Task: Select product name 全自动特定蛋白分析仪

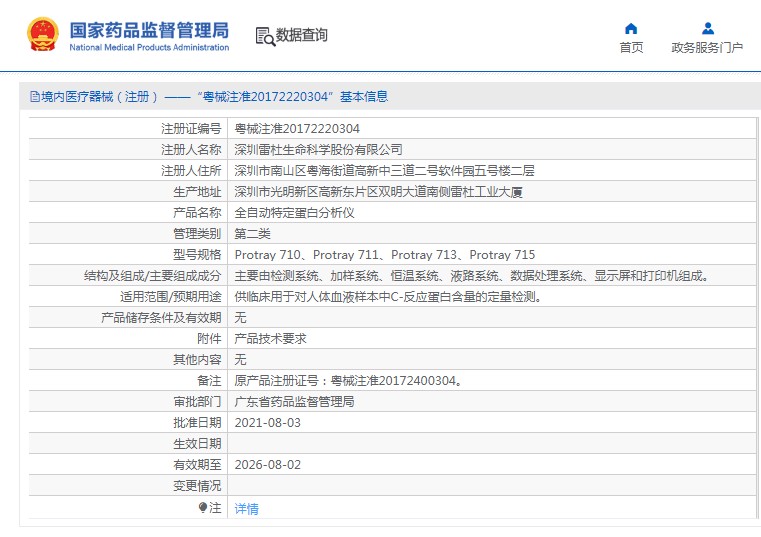Action: tap(295, 213)
